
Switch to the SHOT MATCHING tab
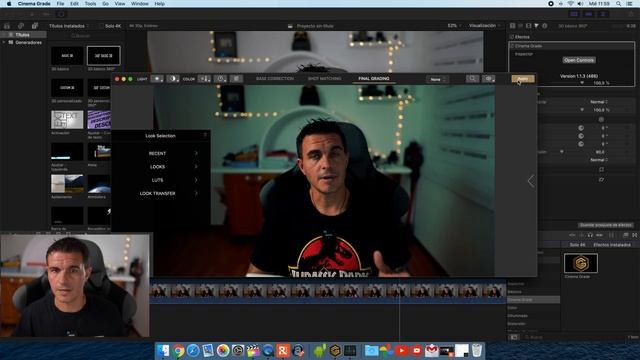pos(324,78)
